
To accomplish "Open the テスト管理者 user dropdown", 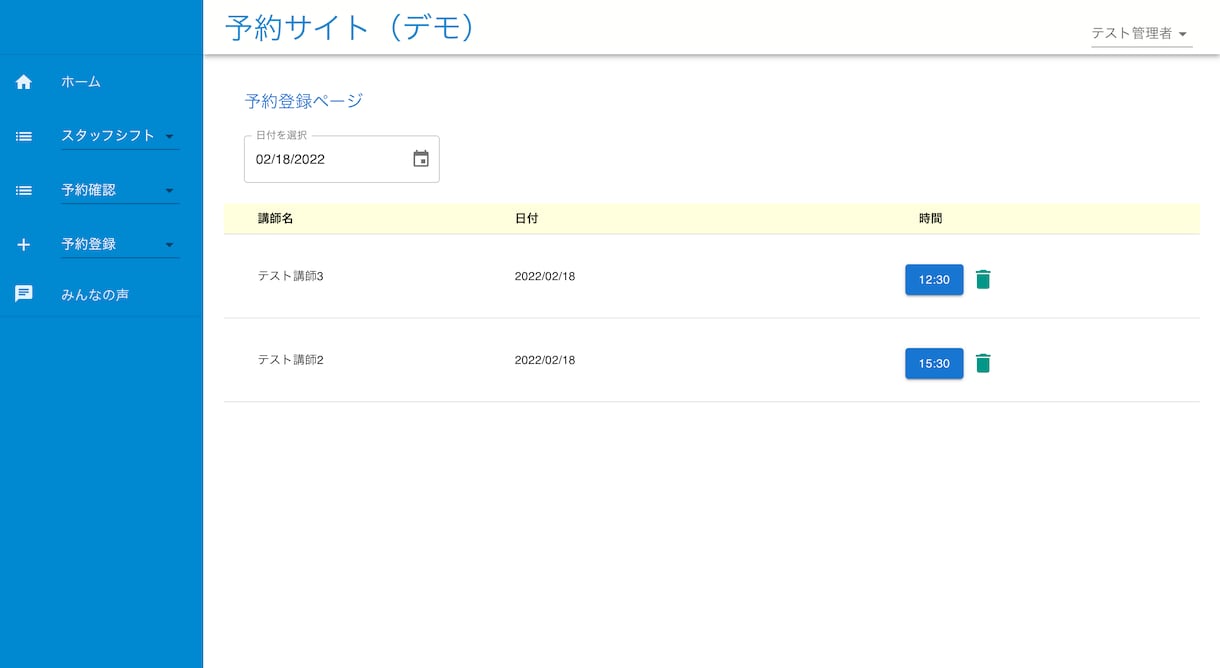I will (x=1141, y=33).
